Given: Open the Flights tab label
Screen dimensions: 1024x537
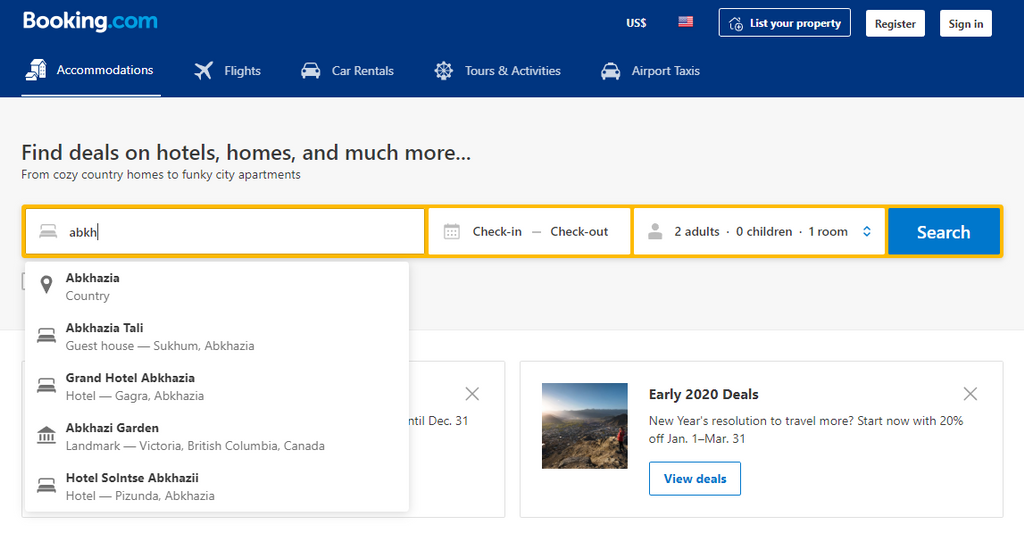Looking at the screenshot, I should click(242, 71).
